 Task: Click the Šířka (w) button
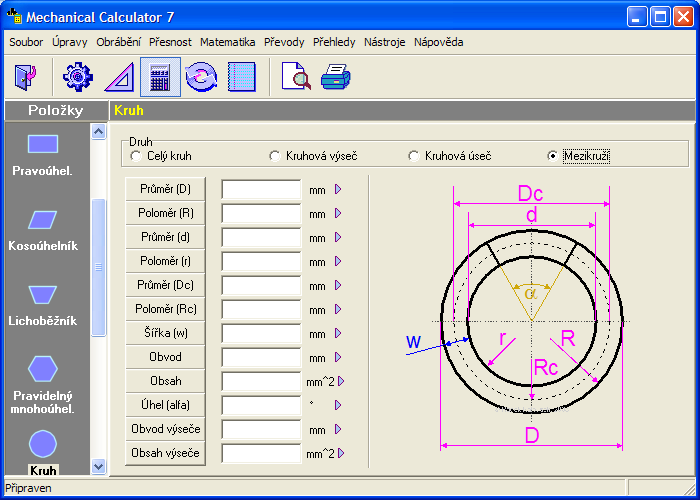[165, 333]
